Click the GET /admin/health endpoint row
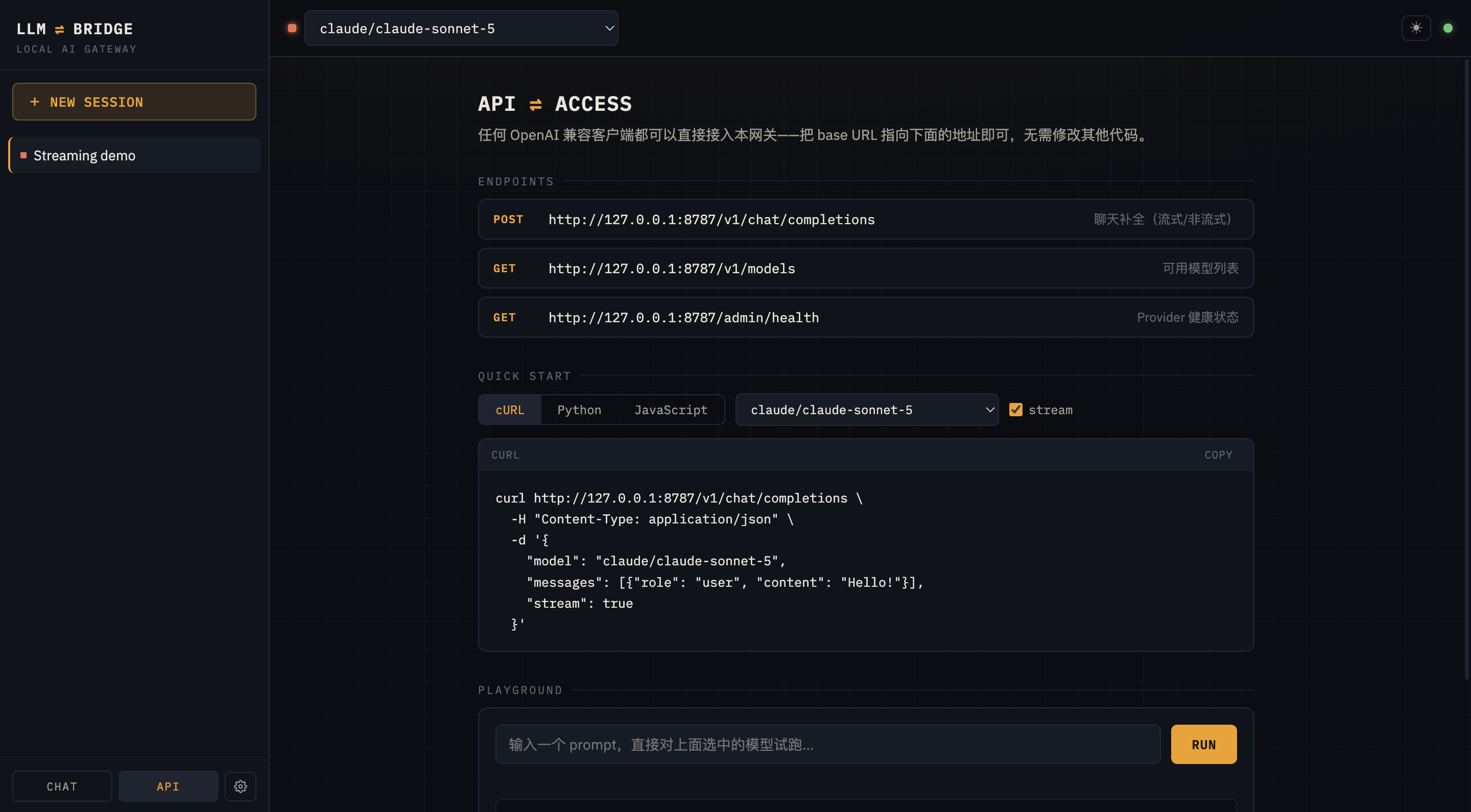1471x812 pixels. [x=866, y=318]
